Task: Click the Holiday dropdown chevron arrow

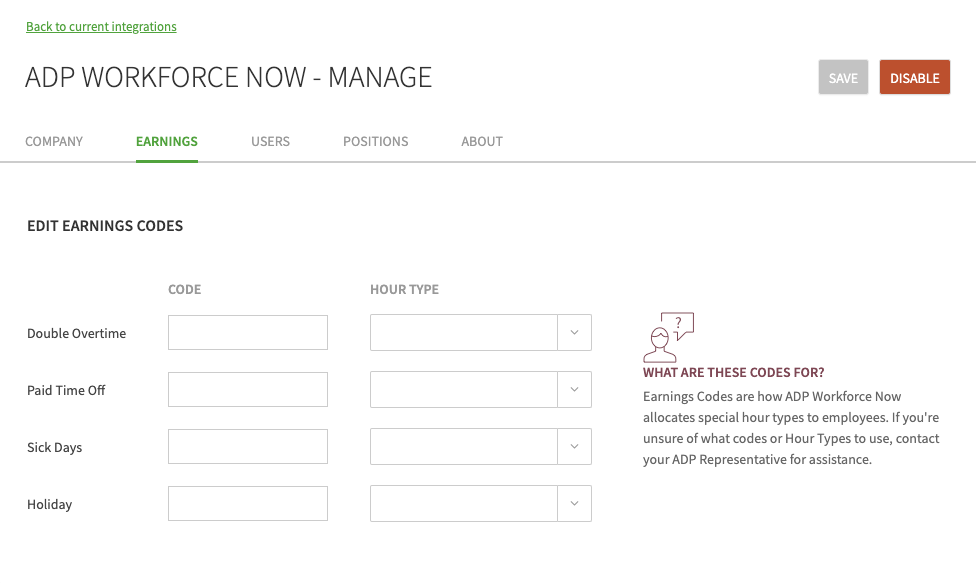Action: pyautogui.click(x=575, y=503)
